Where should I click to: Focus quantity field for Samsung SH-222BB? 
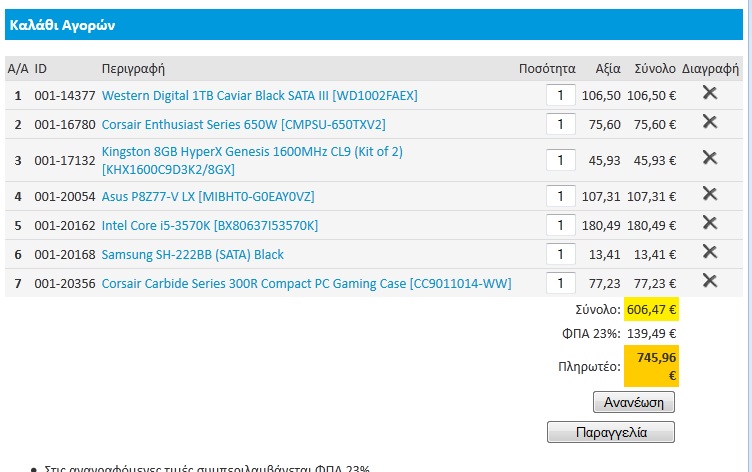point(561,254)
